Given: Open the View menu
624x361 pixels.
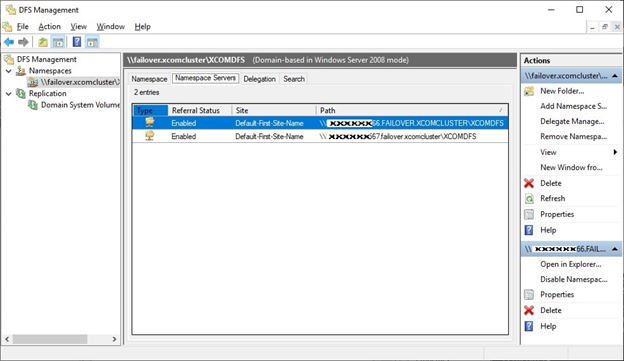Looking at the screenshot, I should click(78, 27).
